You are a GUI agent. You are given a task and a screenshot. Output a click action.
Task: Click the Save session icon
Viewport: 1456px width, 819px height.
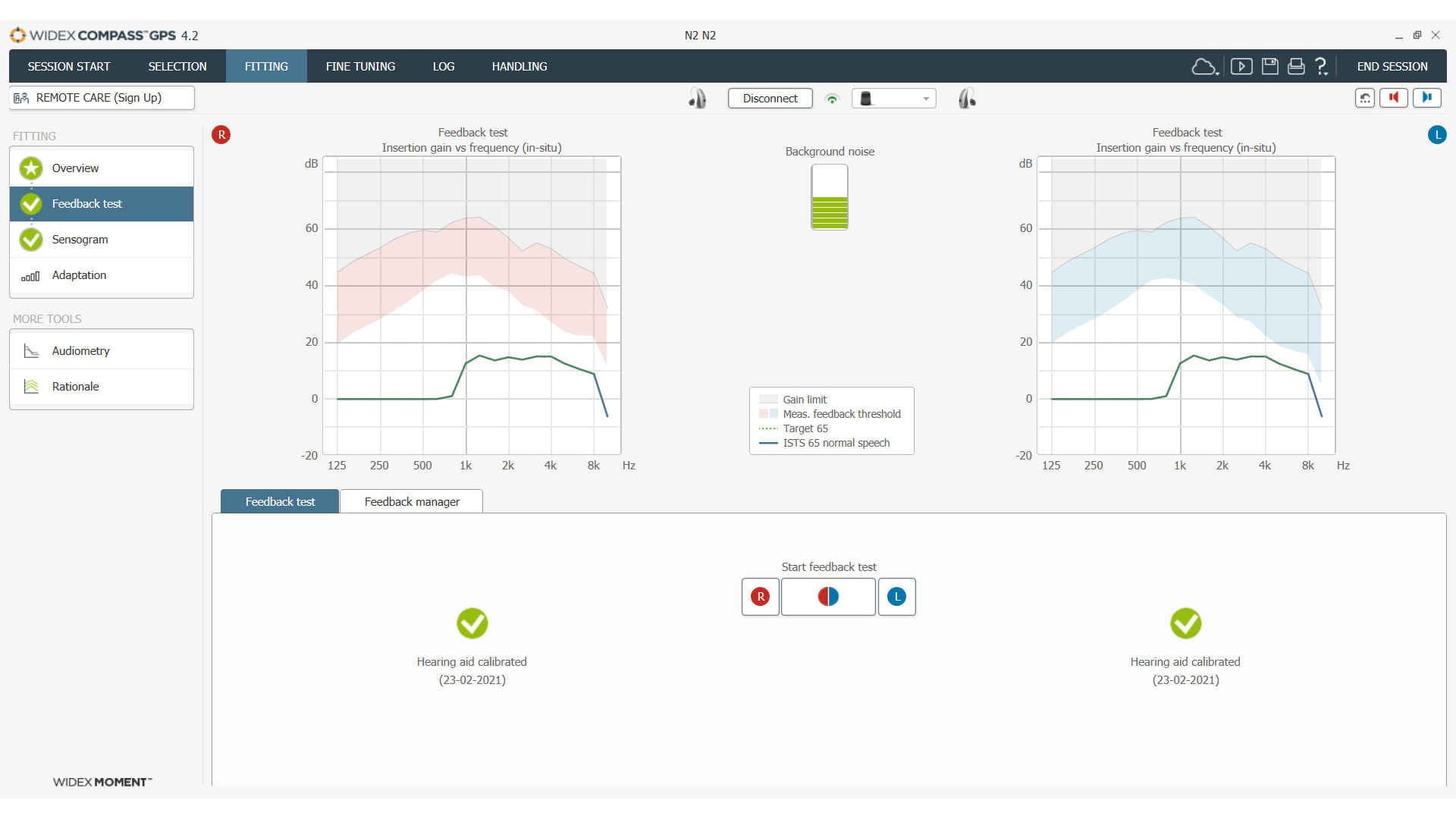[x=1270, y=67]
